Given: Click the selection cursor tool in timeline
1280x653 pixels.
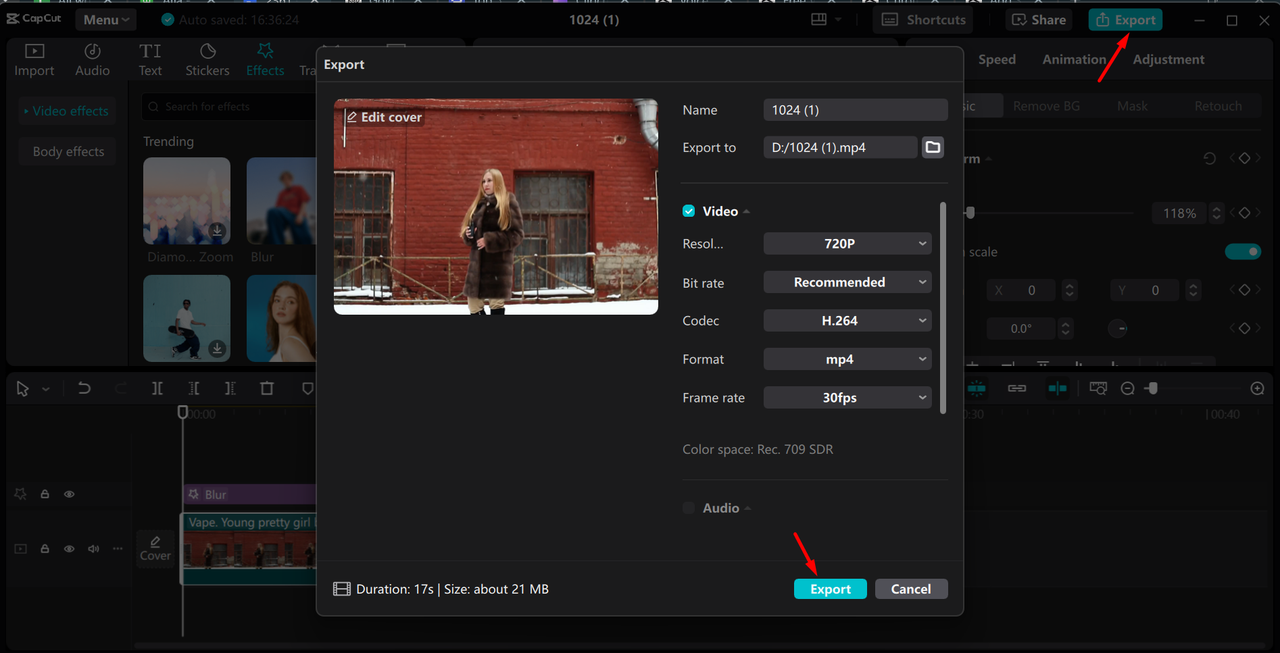Looking at the screenshot, I should click(x=23, y=389).
